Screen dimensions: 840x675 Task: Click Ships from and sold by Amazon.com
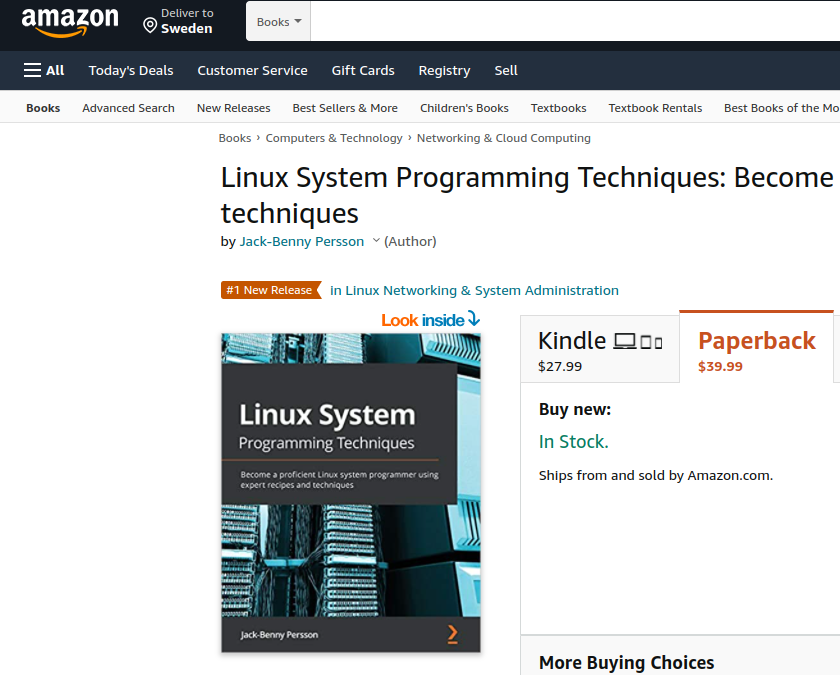656,475
